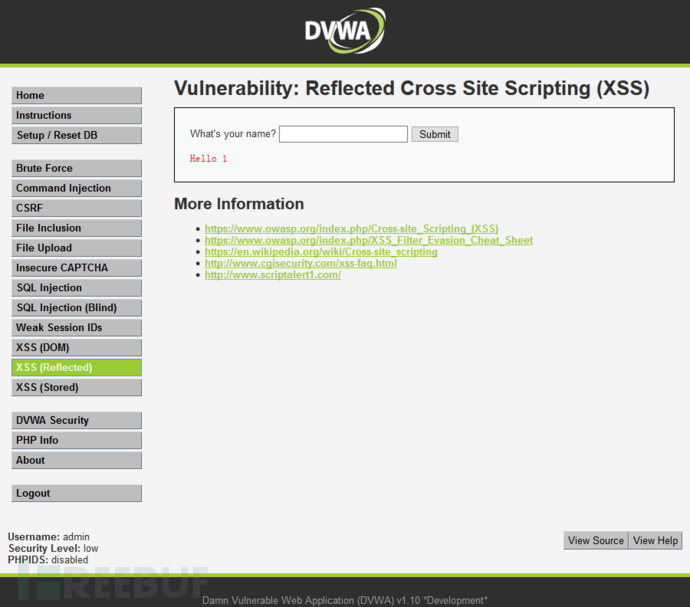690x607 pixels.
Task: Navigate to the CSRF page
Action: [77, 208]
